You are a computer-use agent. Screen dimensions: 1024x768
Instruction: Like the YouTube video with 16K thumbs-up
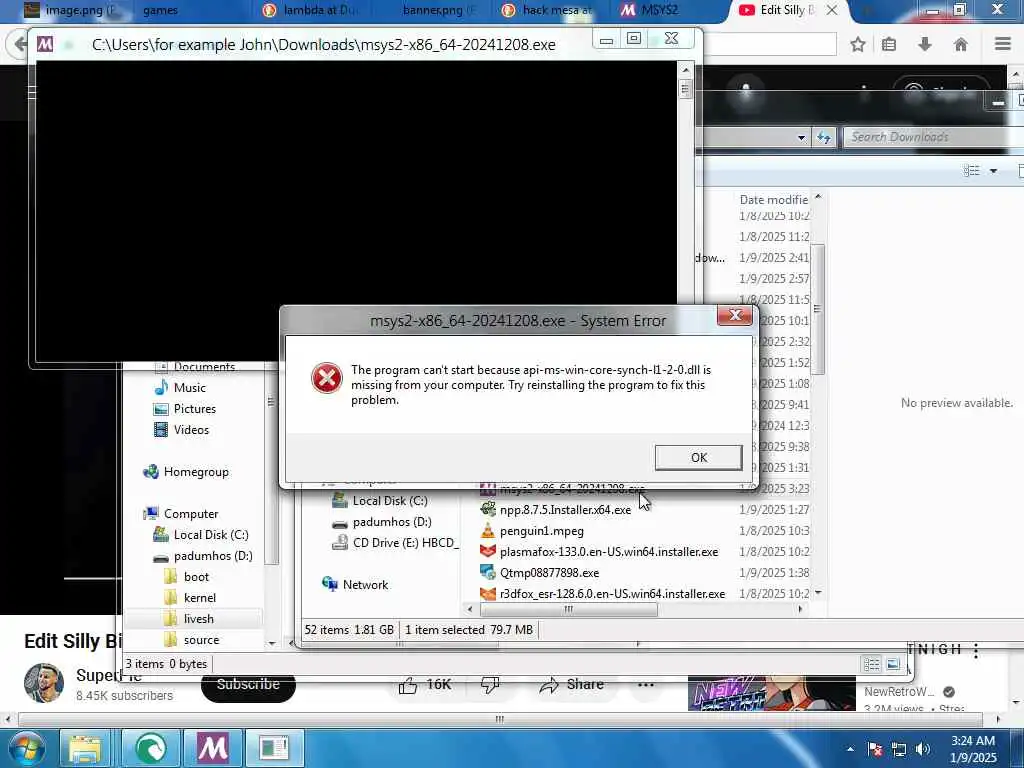point(425,684)
